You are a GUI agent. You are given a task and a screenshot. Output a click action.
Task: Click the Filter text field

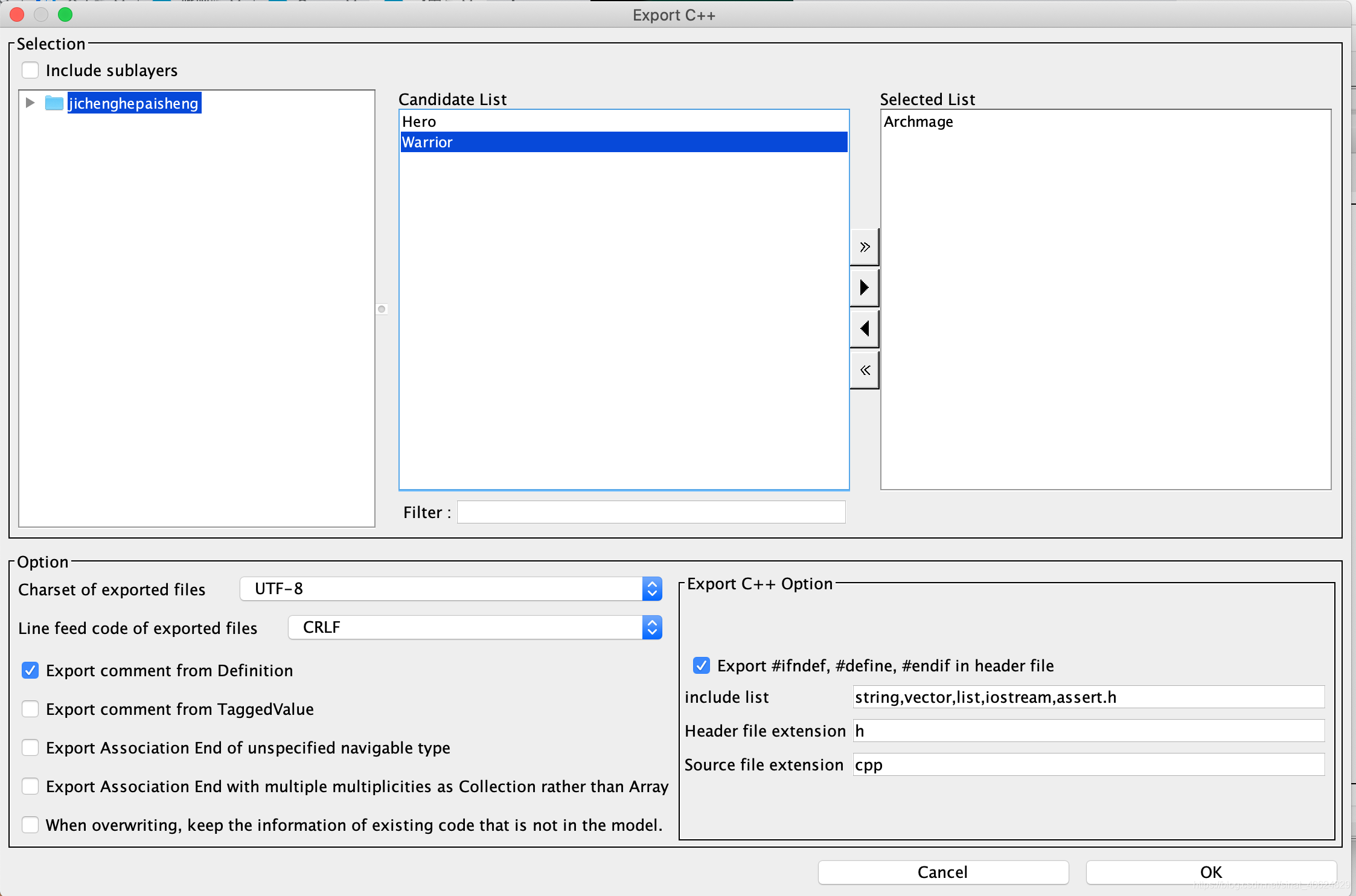point(651,513)
